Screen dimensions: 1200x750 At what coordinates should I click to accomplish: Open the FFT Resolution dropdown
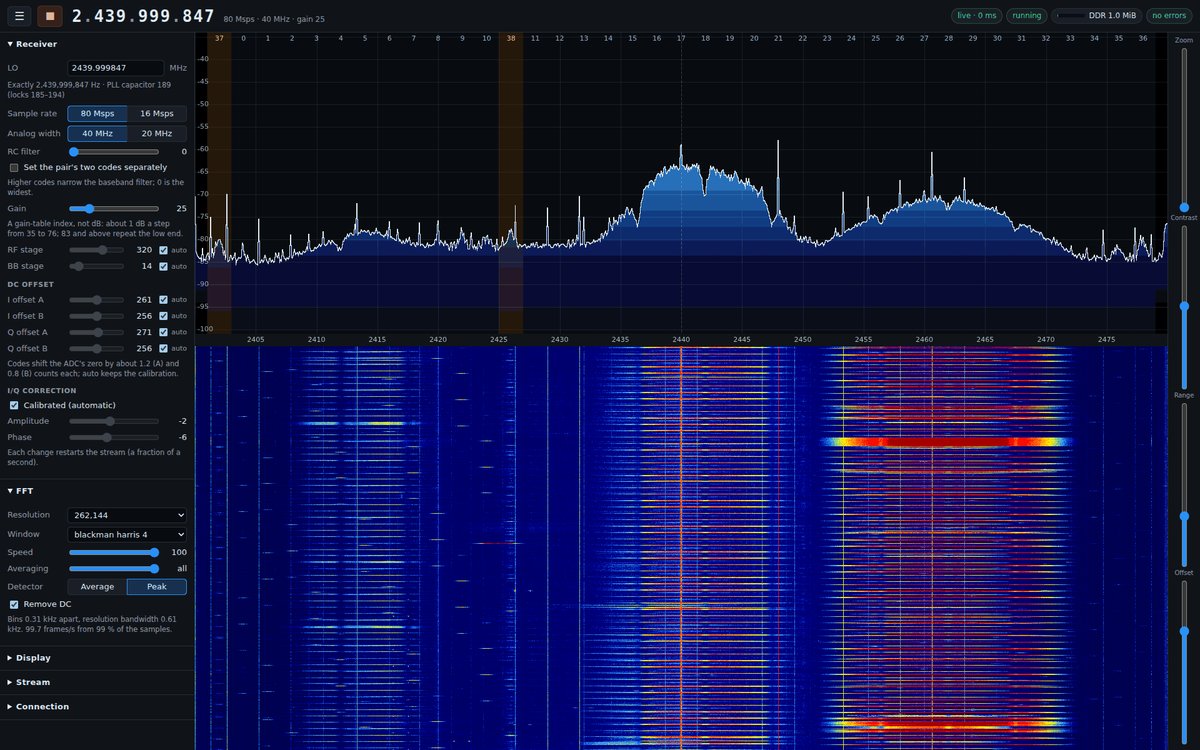127,515
